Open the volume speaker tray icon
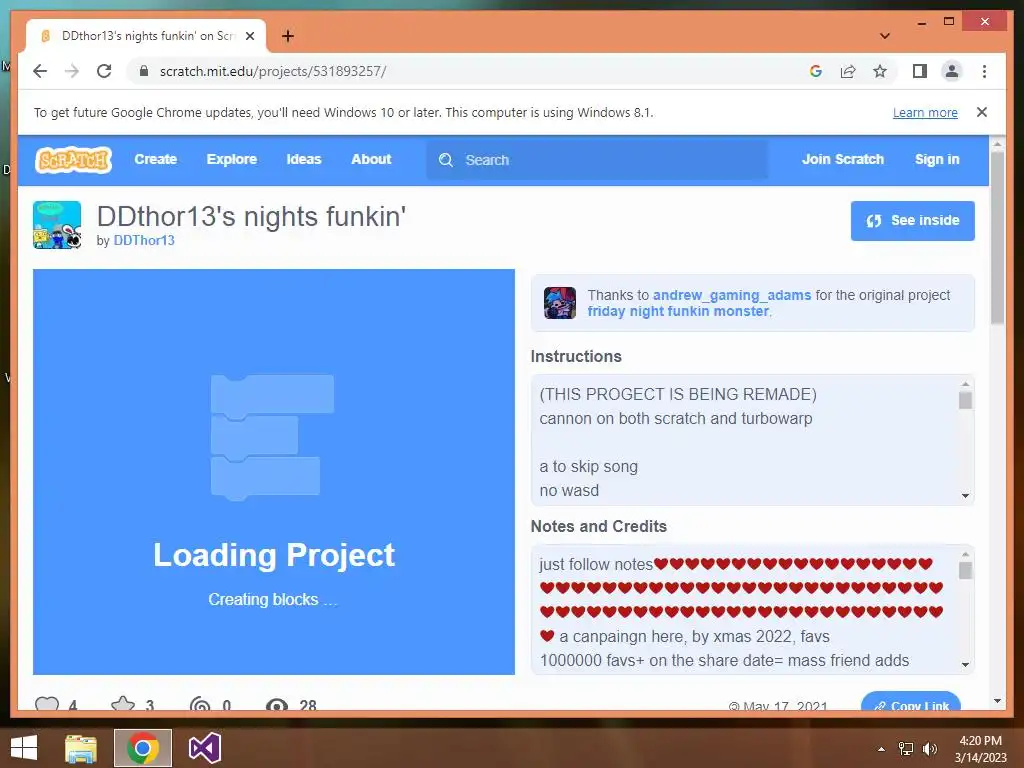This screenshot has width=1024, height=768. click(929, 749)
